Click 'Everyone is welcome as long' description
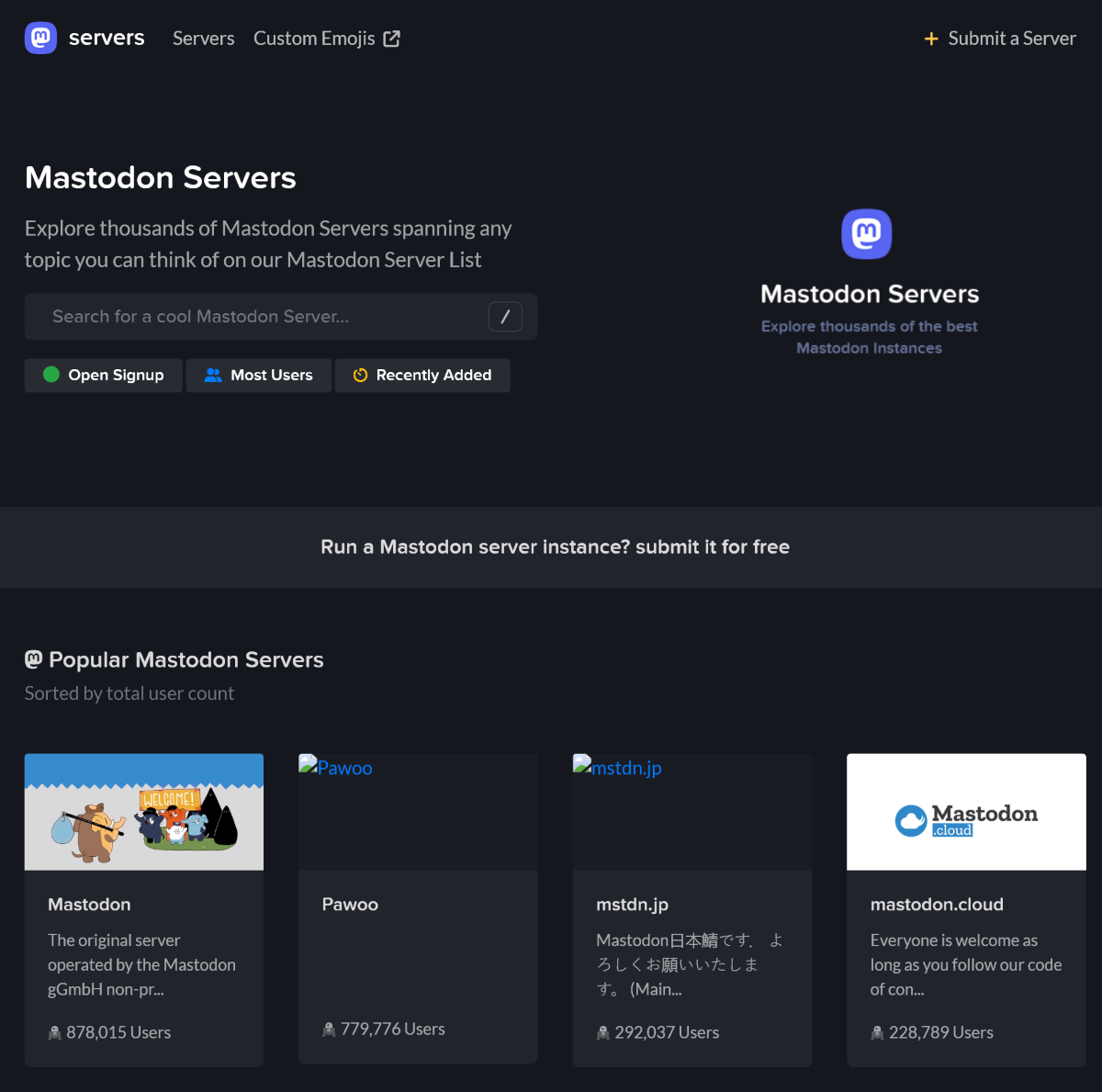 [966, 964]
